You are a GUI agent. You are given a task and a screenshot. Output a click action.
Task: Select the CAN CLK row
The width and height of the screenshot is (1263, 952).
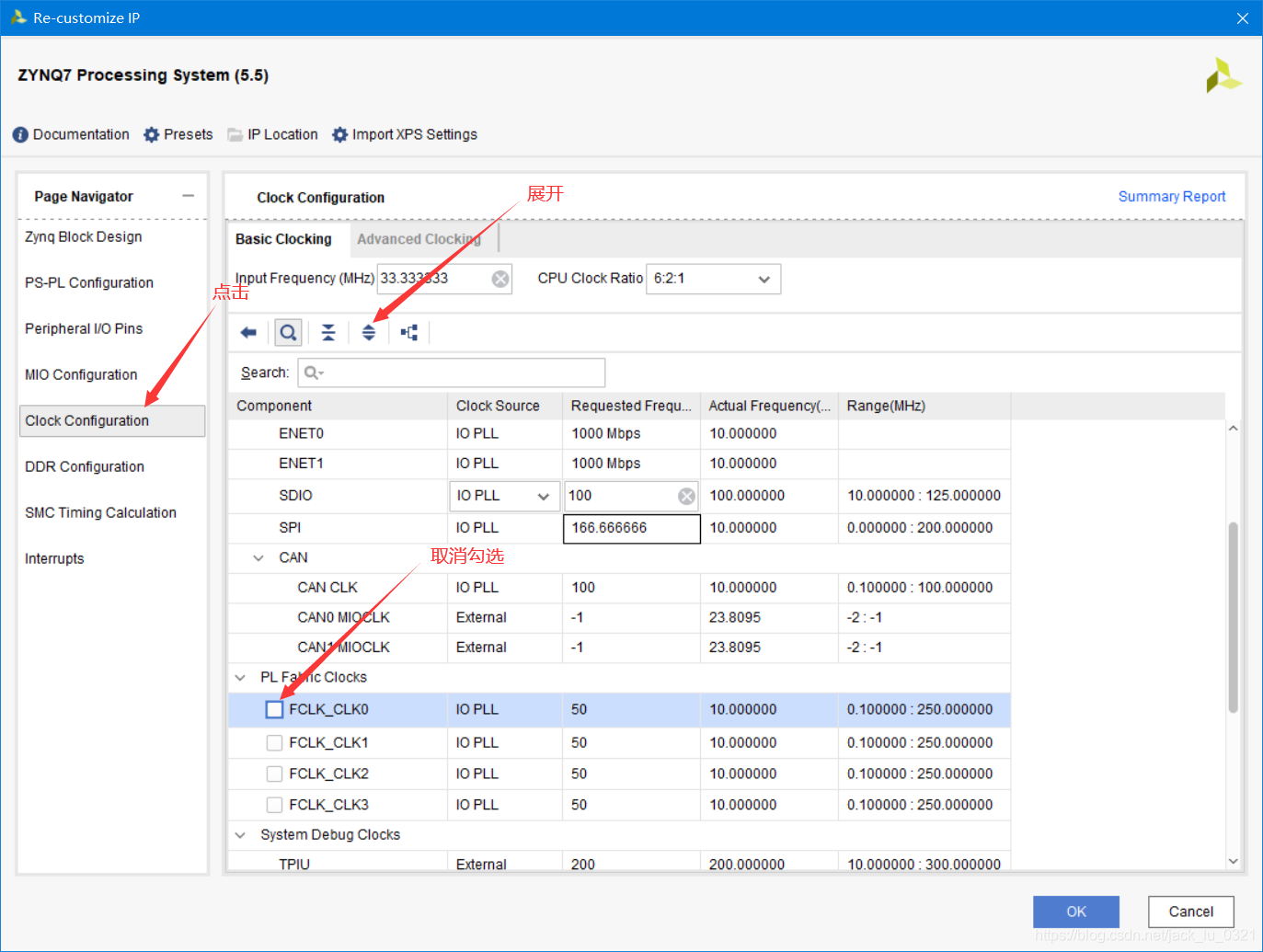tap(619, 588)
